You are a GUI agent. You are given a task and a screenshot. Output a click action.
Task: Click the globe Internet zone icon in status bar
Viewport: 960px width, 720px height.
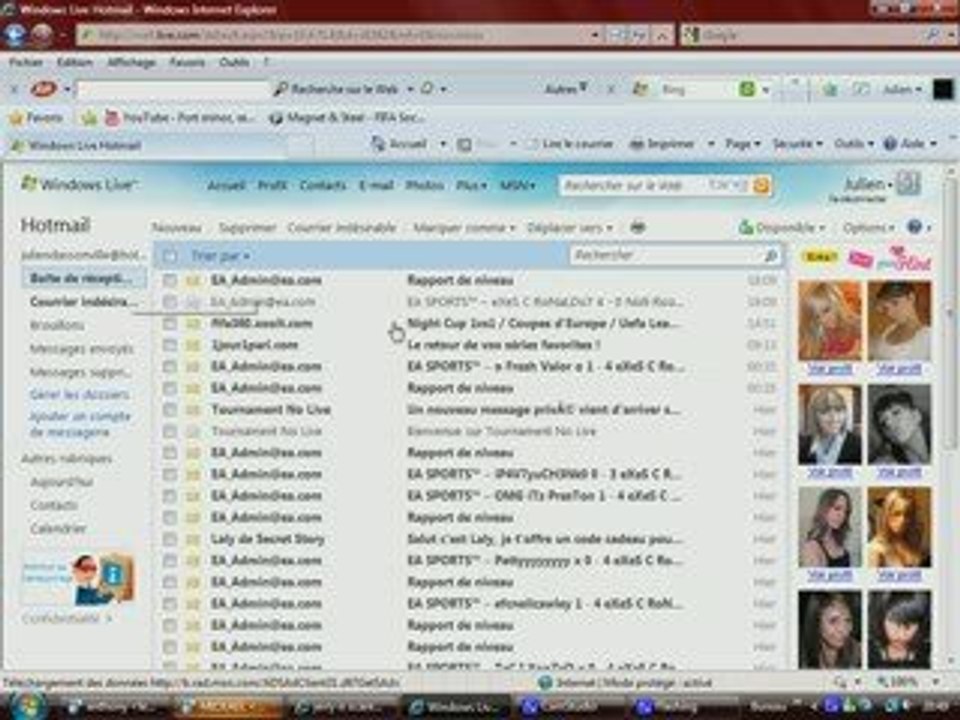pos(544,682)
